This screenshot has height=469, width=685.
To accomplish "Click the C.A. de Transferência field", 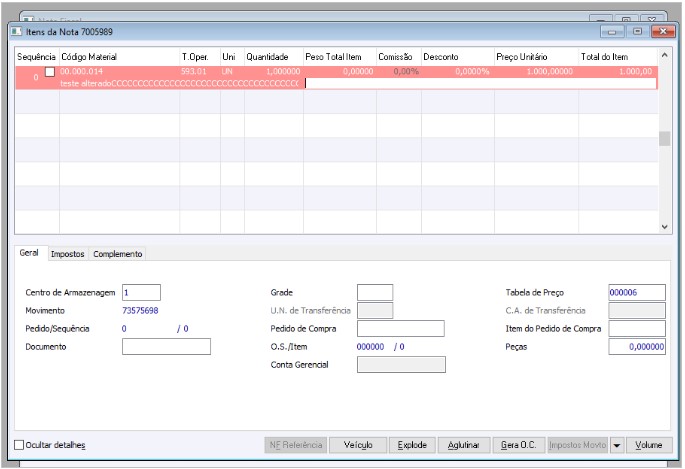I will 637,310.
